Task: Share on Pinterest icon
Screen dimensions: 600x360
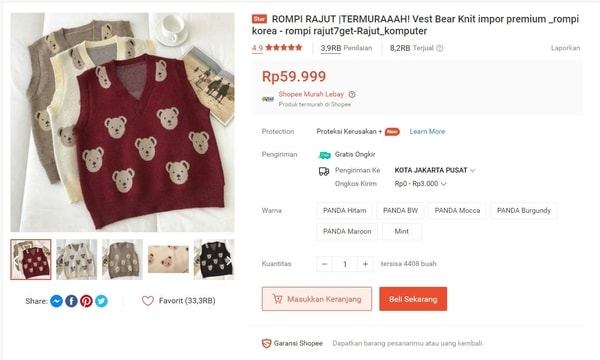Action: coord(86,301)
